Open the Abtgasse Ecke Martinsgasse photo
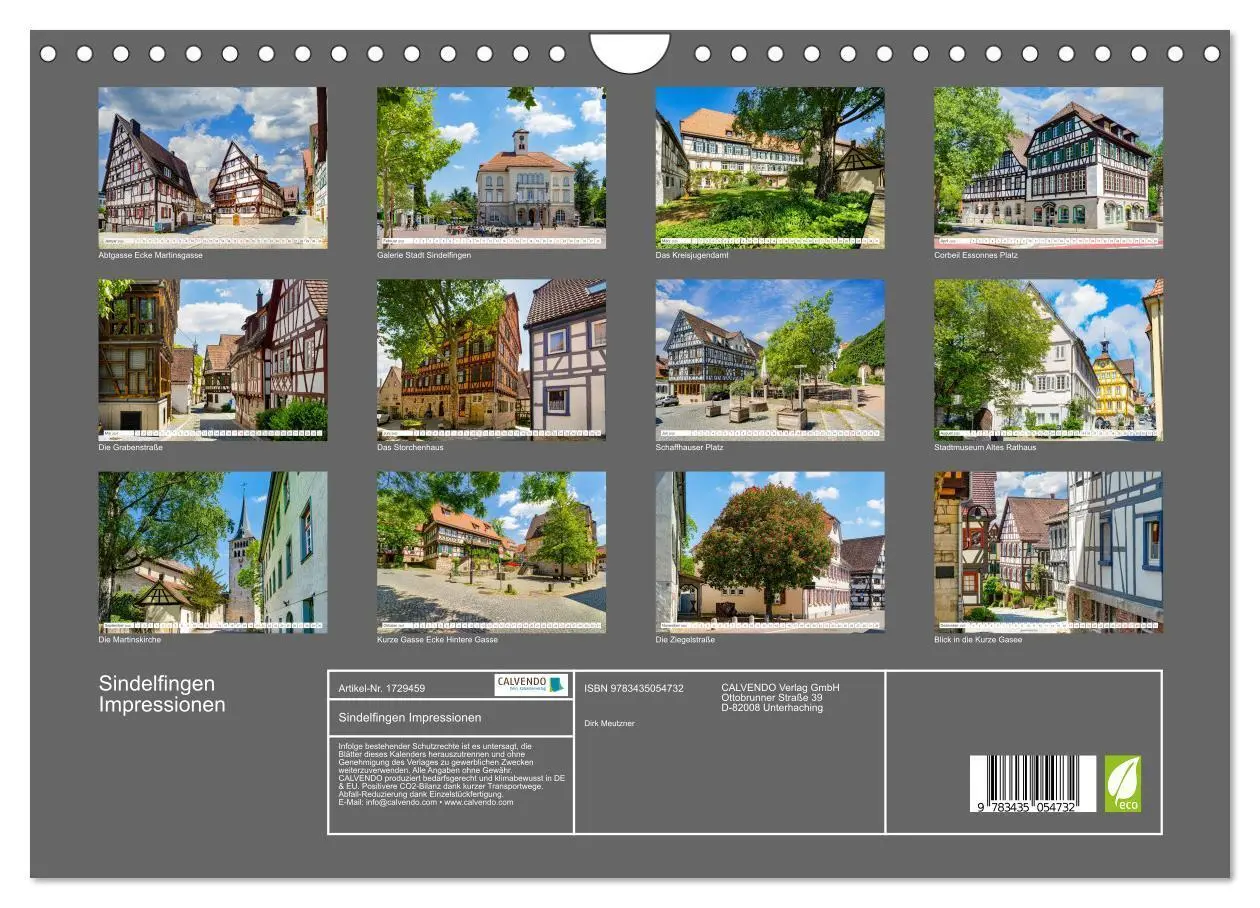This screenshot has width=1260, height=908. click(x=213, y=168)
